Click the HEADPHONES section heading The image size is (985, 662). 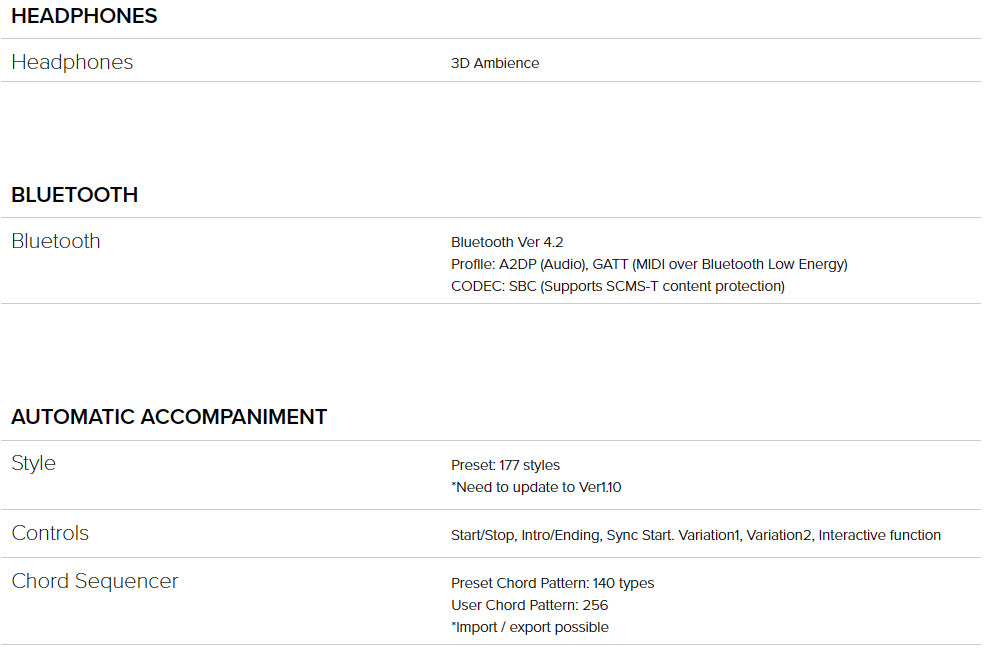[x=84, y=16]
